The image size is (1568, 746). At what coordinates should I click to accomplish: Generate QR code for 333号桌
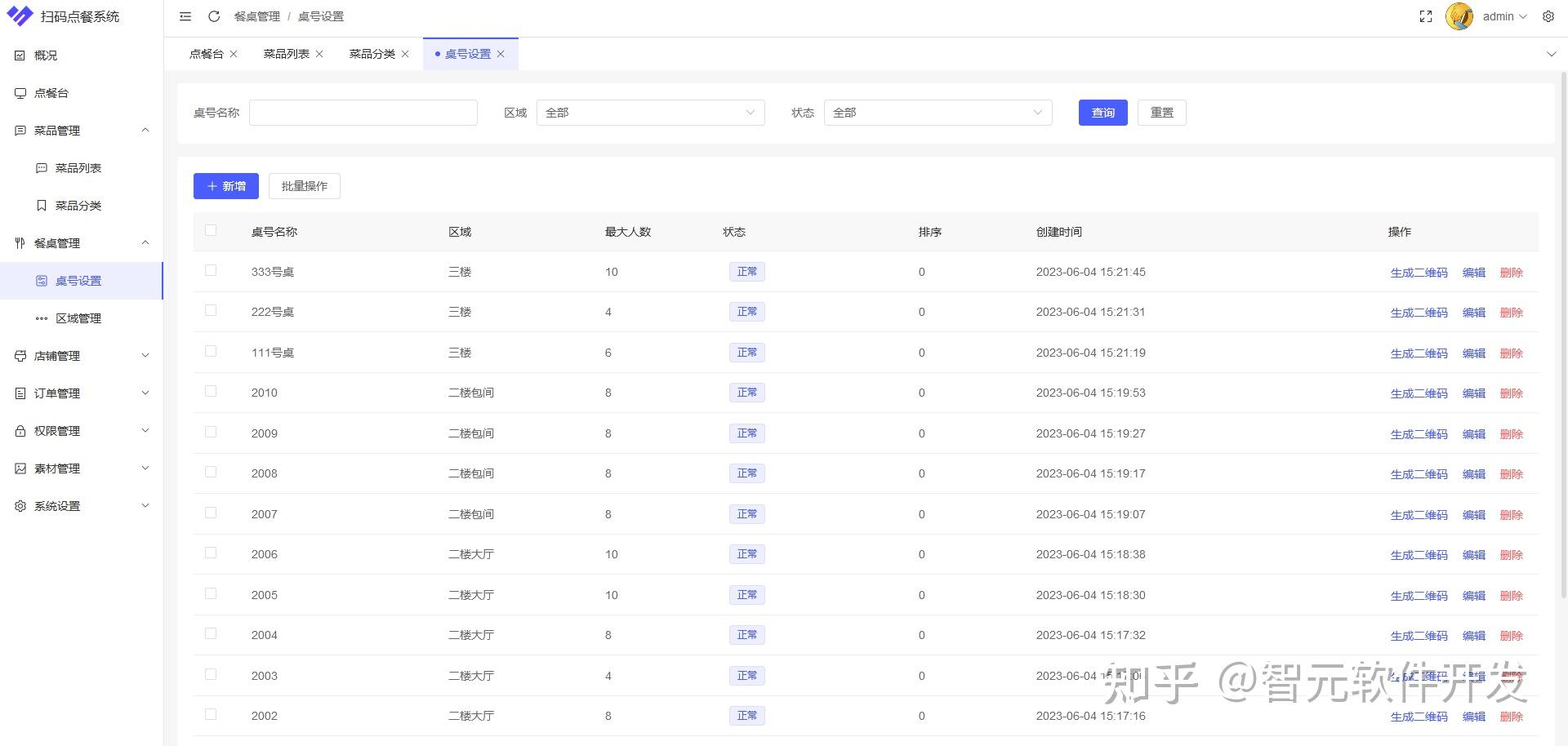pyautogui.click(x=1419, y=273)
